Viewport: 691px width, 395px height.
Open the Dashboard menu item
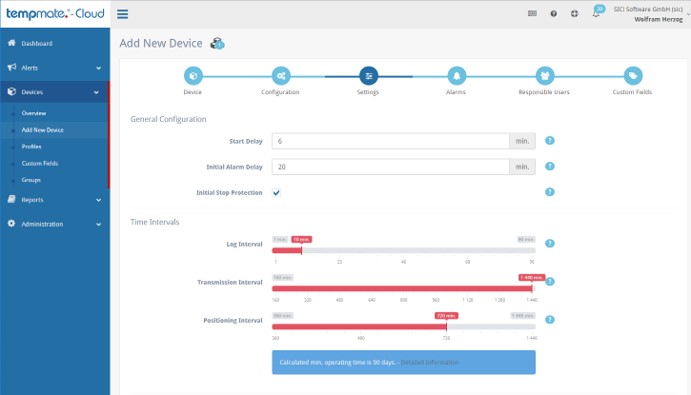(55, 43)
